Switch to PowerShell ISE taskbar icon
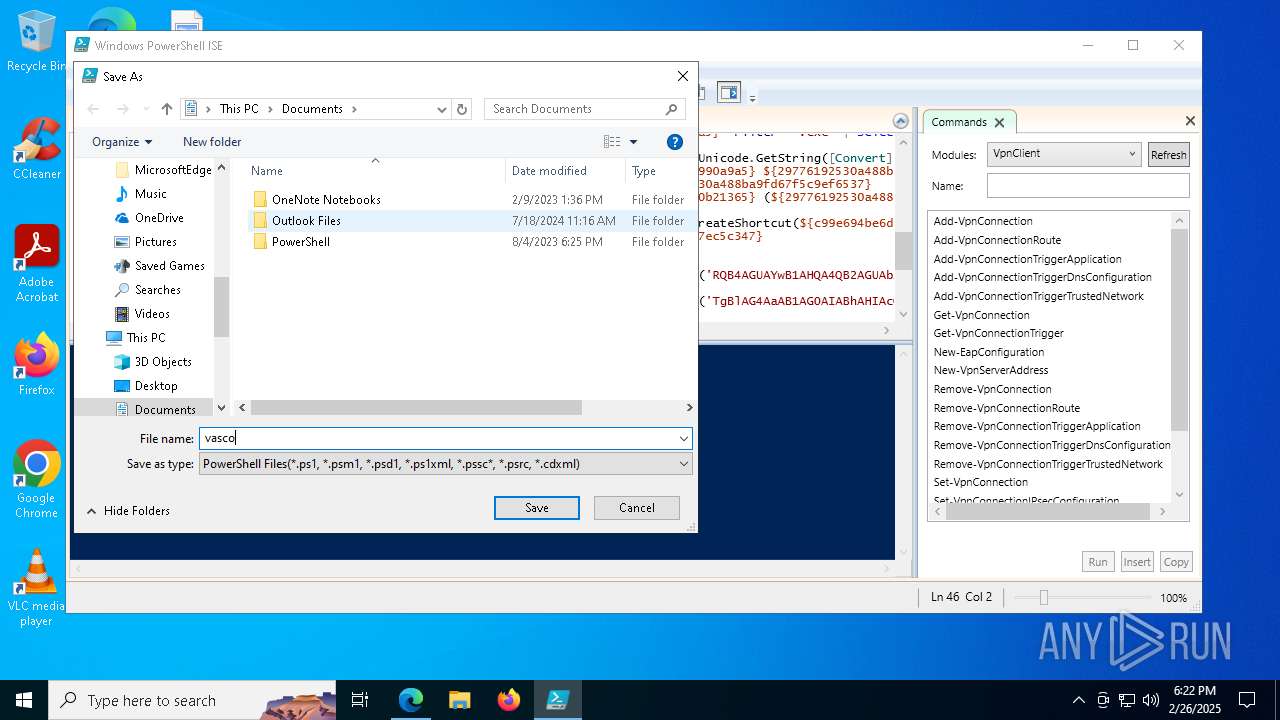1280x720 pixels. (557, 700)
